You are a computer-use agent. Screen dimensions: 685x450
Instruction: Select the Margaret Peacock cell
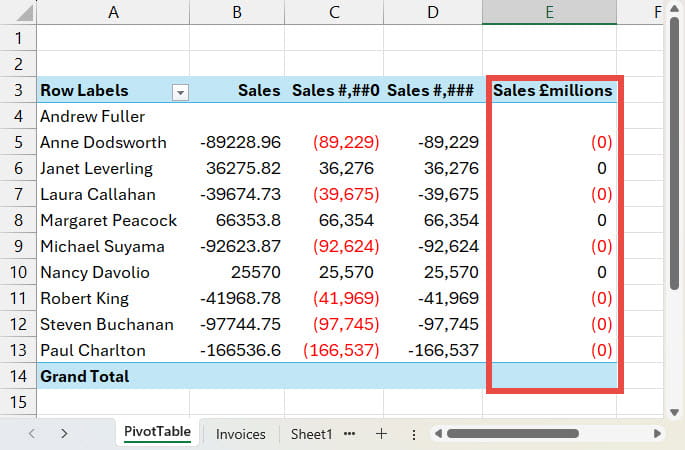(113, 220)
